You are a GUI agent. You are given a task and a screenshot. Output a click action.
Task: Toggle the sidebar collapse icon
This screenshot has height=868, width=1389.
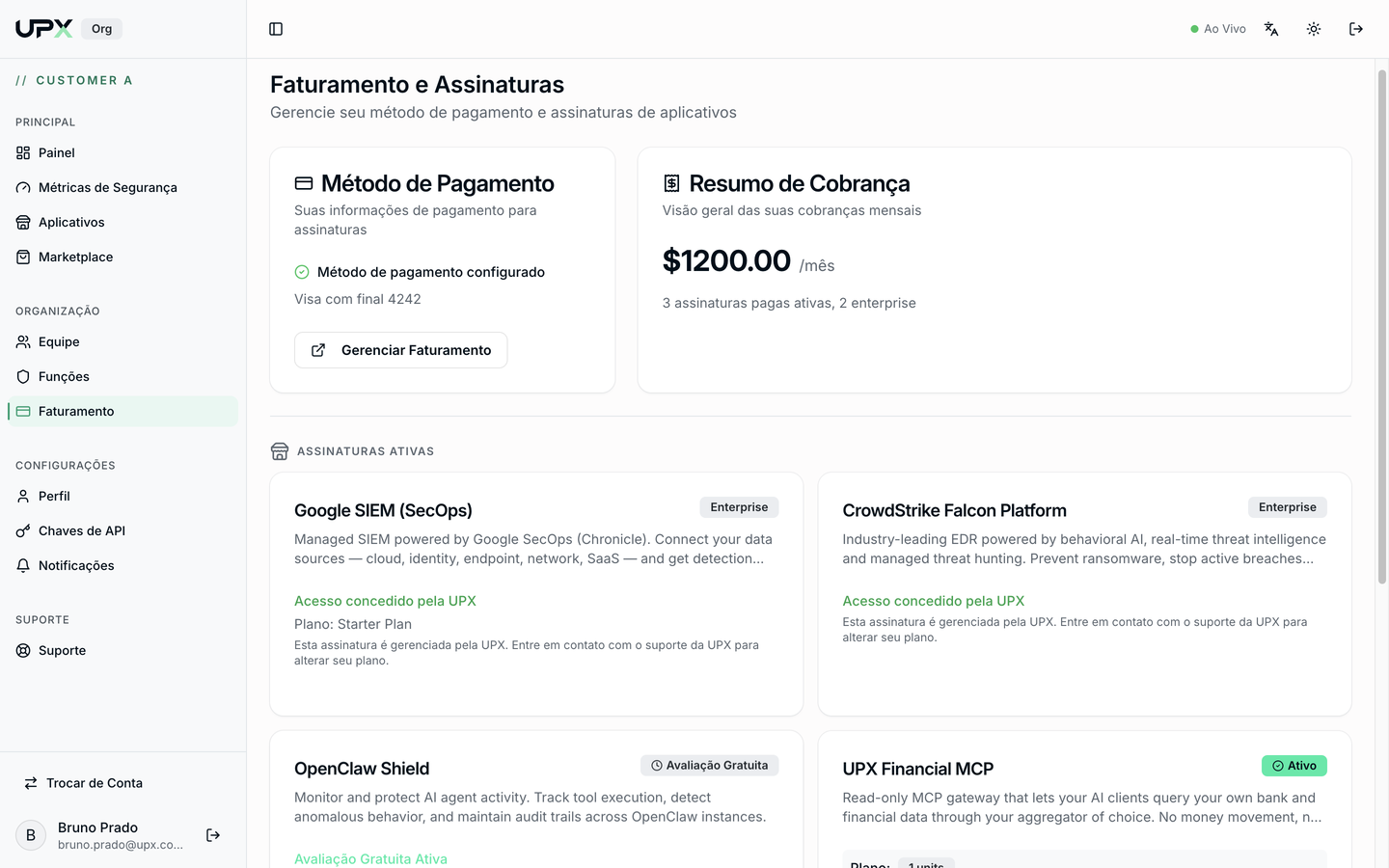pos(276,29)
